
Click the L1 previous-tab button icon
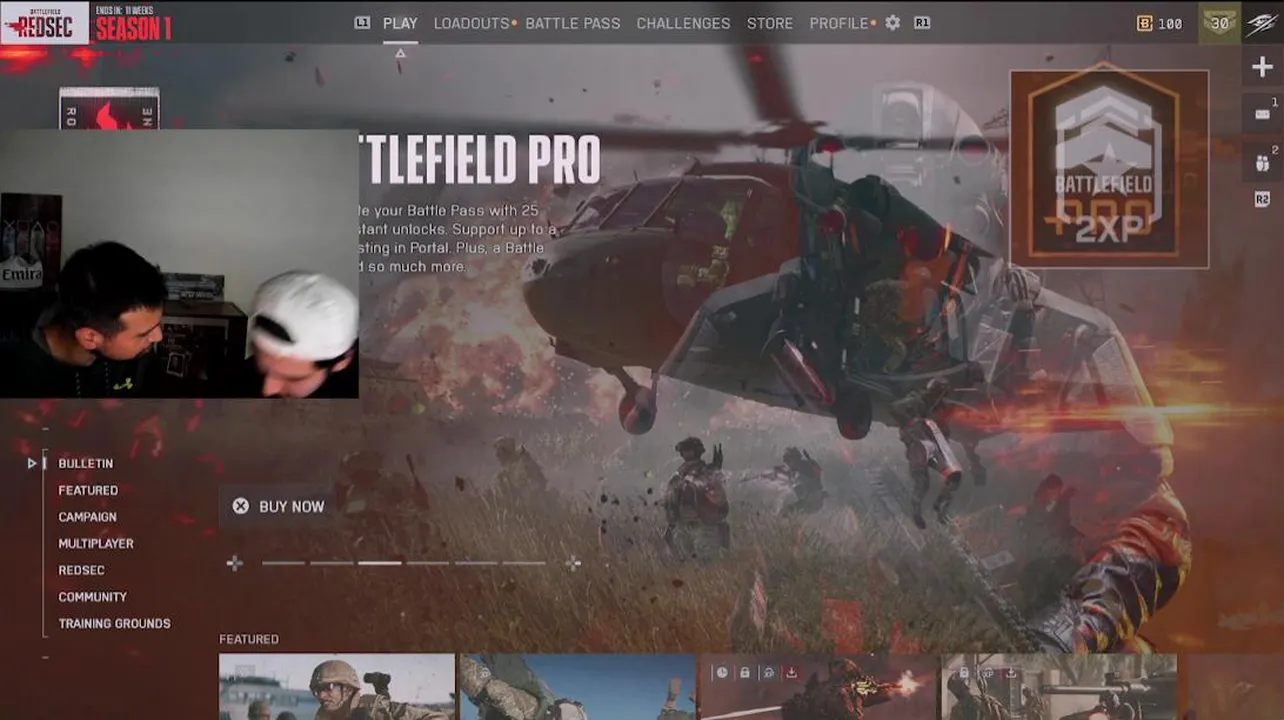(362, 22)
